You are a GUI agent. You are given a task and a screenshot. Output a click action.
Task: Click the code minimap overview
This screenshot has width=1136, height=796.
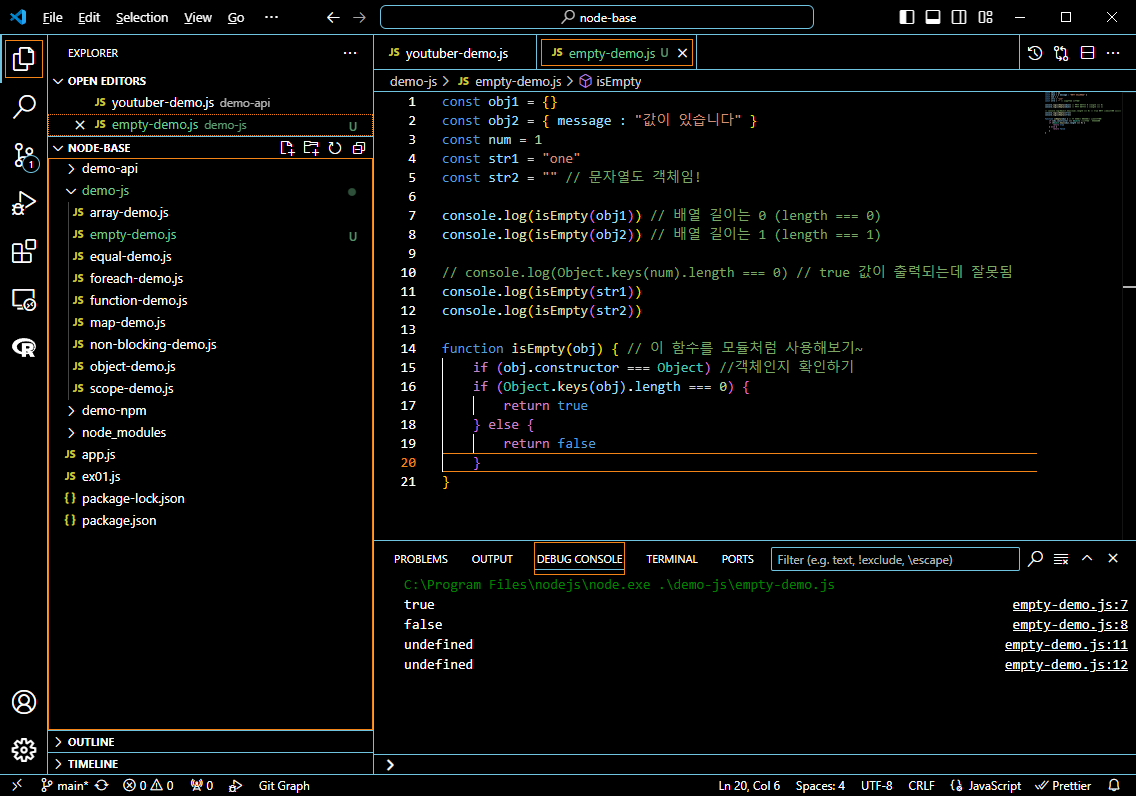click(x=1083, y=114)
